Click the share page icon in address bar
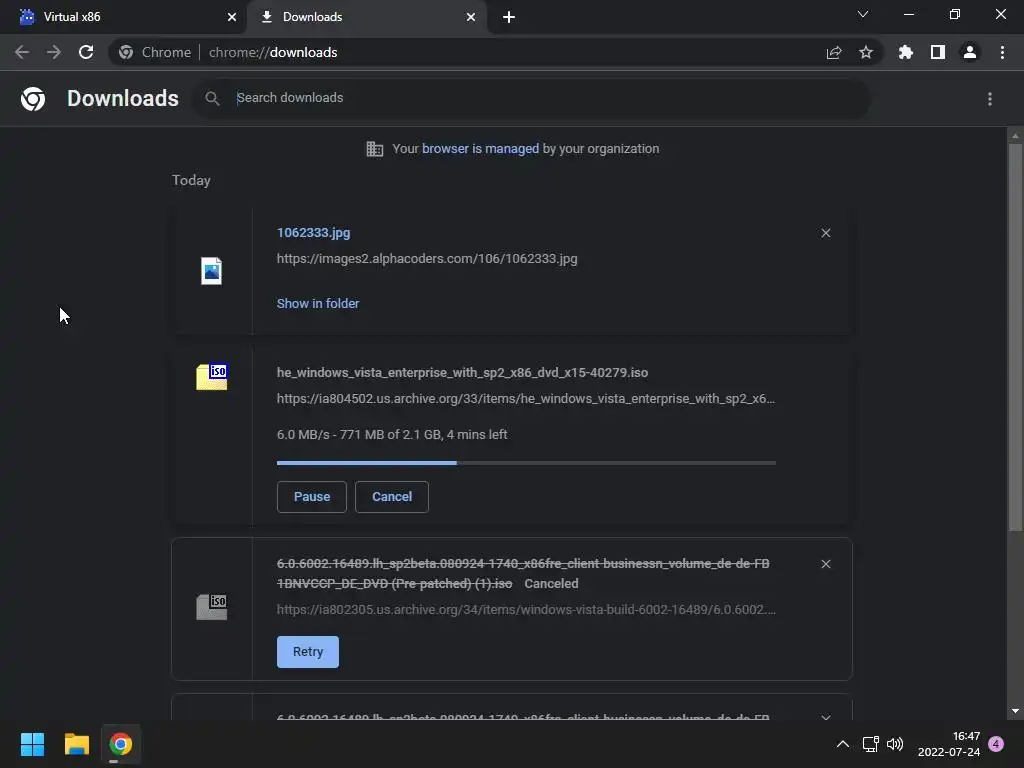Image resolution: width=1024 pixels, height=768 pixels. [834, 52]
